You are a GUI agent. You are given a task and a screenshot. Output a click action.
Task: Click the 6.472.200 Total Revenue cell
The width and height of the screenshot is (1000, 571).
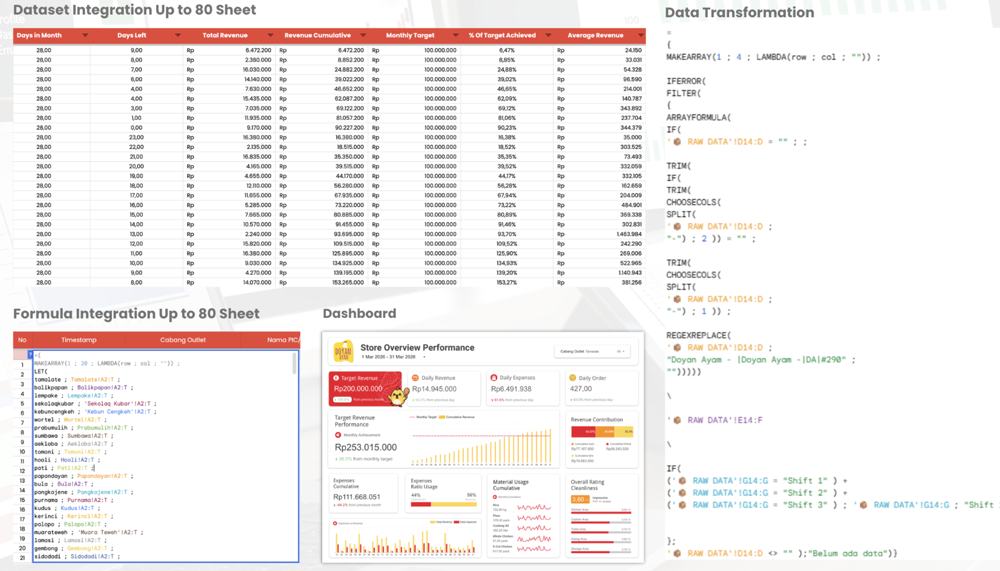pos(258,50)
